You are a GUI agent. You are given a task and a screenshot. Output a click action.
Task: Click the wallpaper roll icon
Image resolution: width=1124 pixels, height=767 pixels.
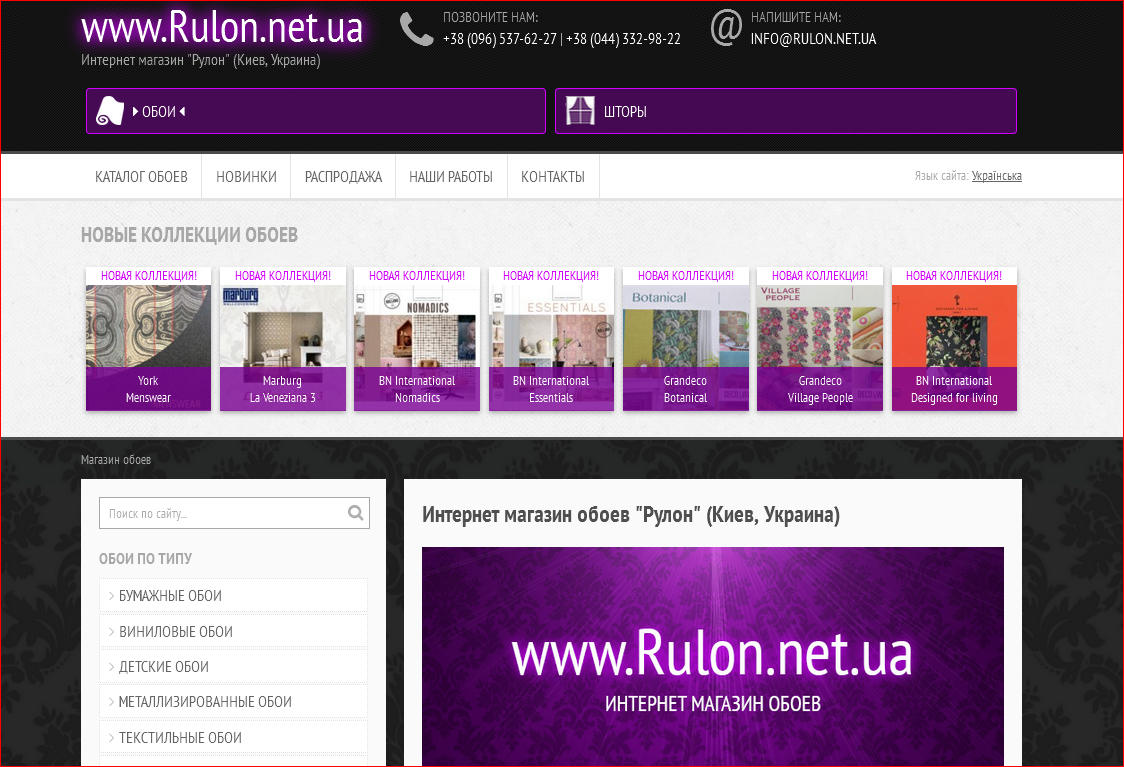(x=110, y=111)
